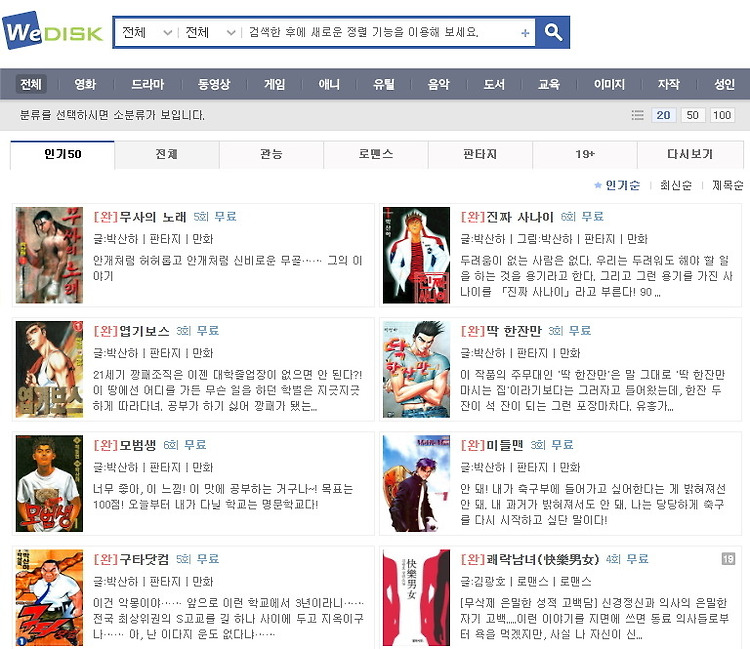
Task: Sort by 인기순
Action: click(622, 185)
